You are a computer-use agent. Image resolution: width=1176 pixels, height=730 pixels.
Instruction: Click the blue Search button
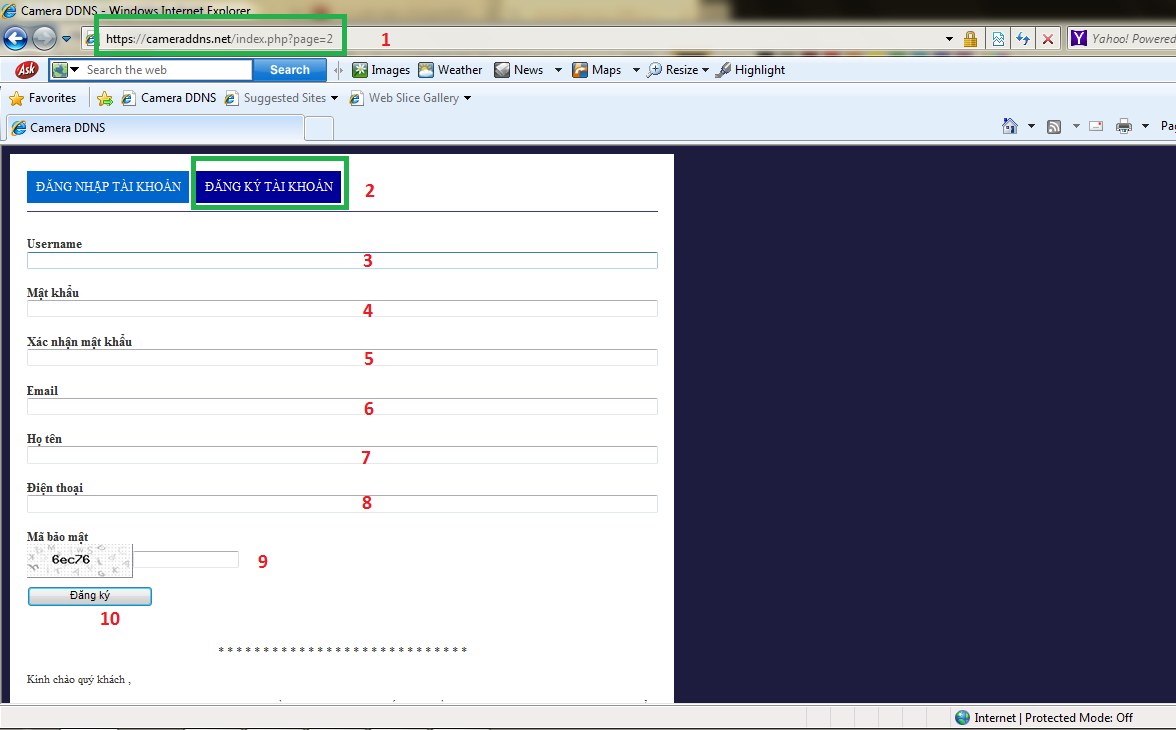[290, 70]
